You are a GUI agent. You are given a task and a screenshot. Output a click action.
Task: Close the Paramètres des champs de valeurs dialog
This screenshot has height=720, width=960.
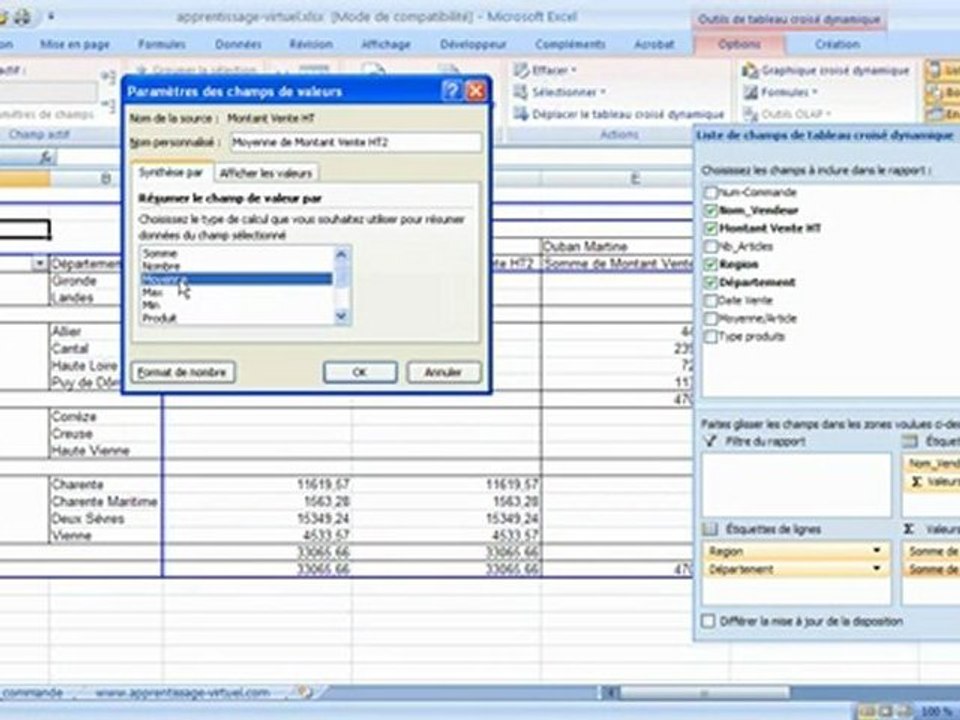pos(476,91)
